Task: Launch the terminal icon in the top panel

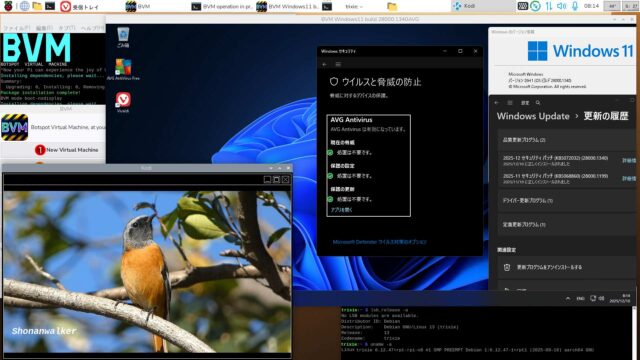Action: point(50,6)
